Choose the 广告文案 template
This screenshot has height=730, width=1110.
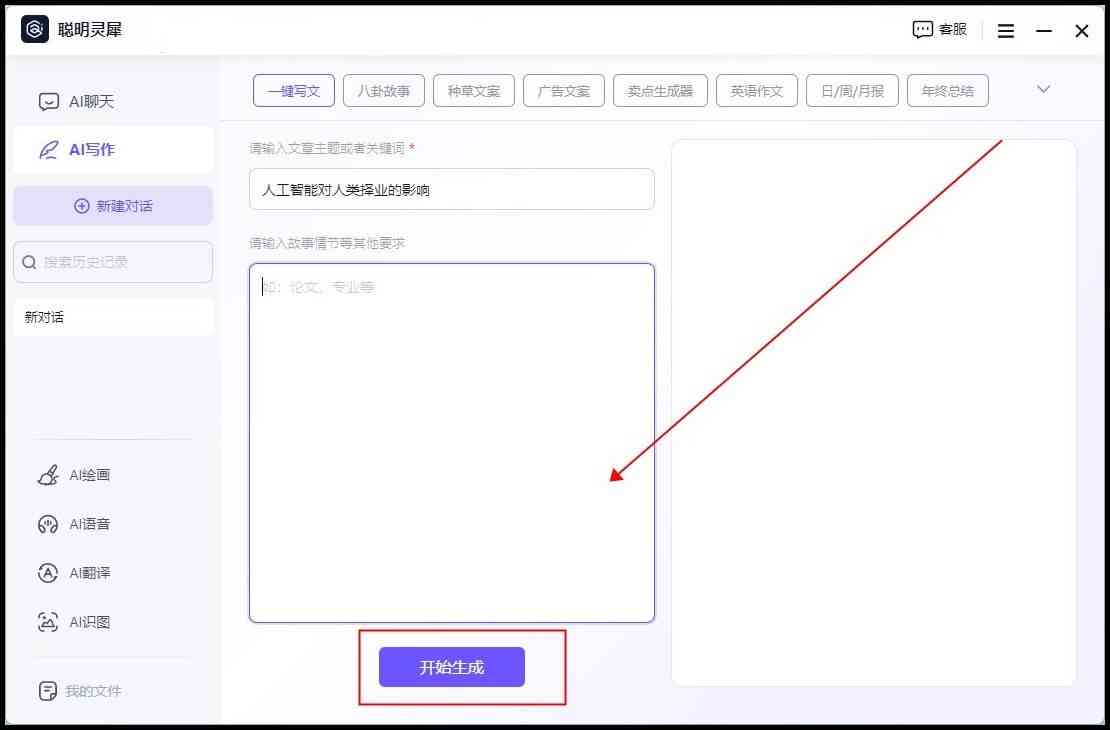564,91
